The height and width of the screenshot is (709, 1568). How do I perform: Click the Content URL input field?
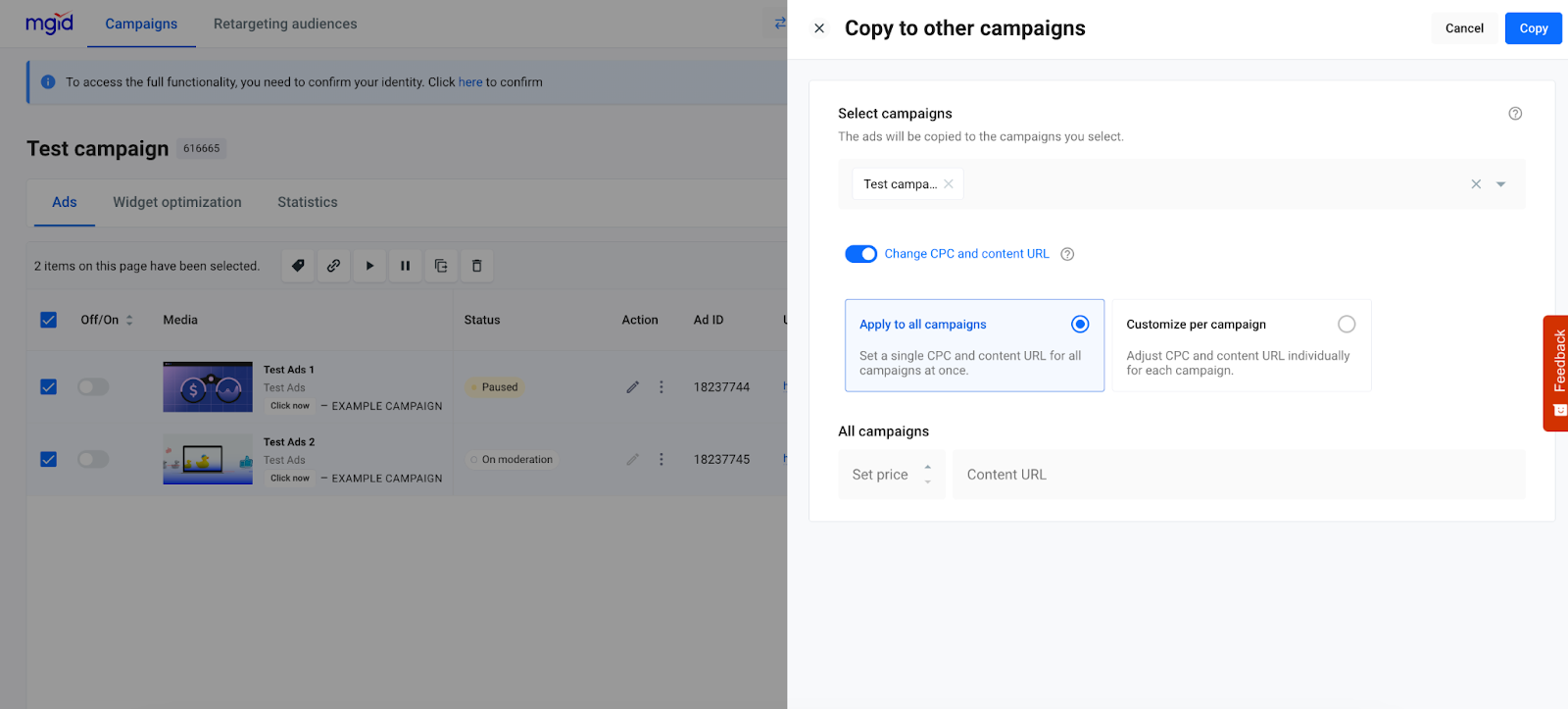1239,475
